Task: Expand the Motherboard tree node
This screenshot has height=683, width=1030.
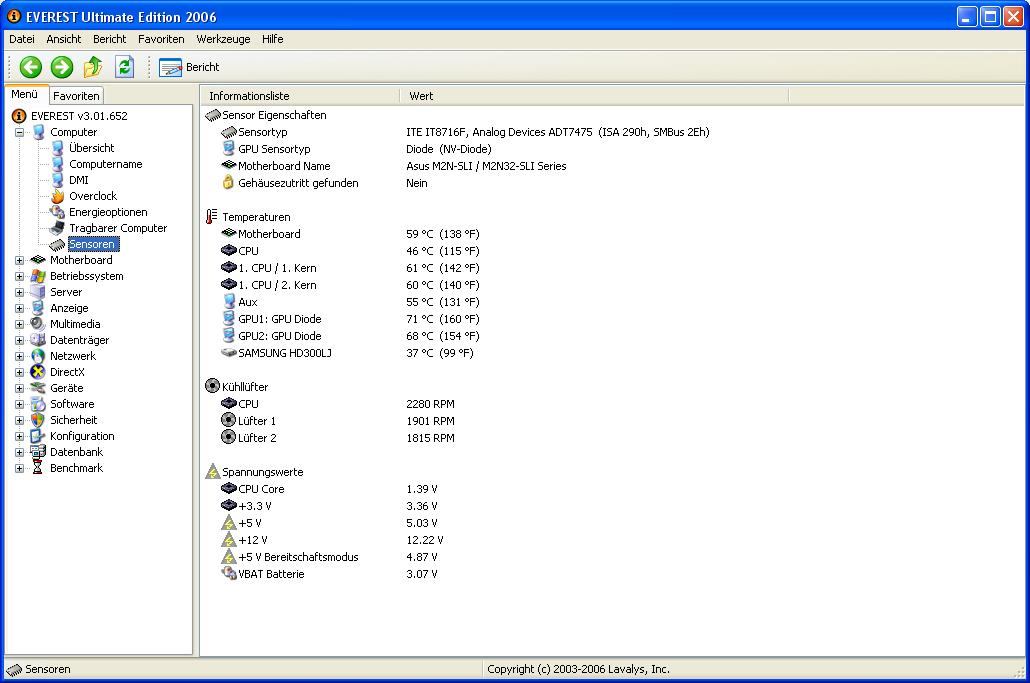Action: pos(20,260)
